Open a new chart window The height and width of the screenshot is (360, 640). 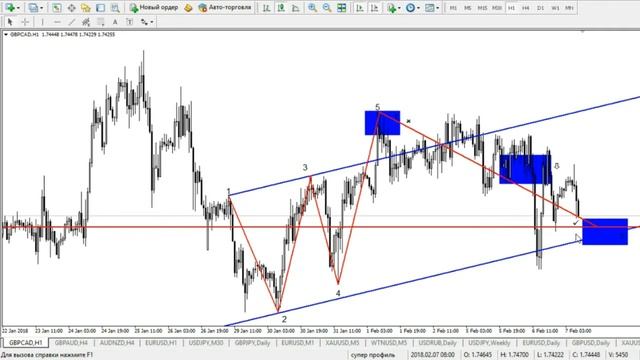(x=9, y=8)
